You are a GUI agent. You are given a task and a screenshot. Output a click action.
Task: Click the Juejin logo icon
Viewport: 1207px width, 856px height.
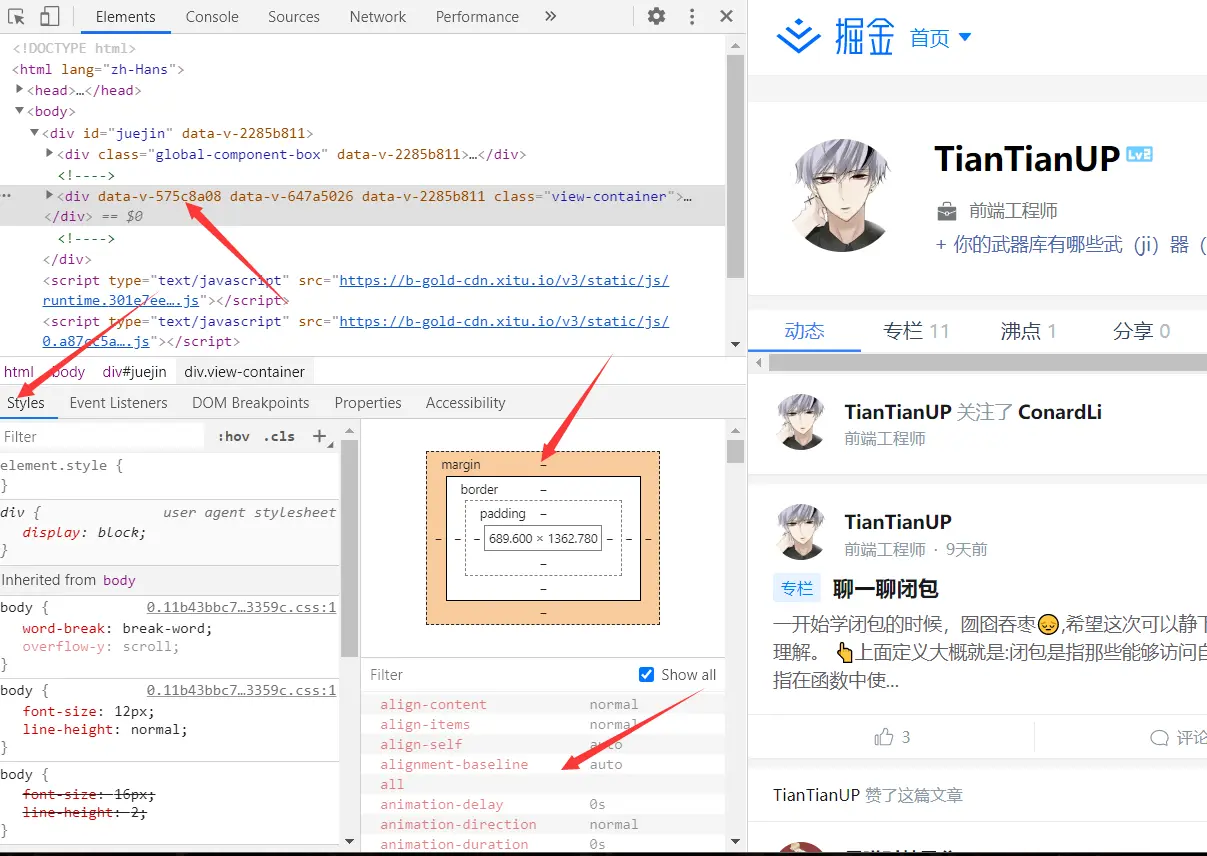click(x=799, y=37)
